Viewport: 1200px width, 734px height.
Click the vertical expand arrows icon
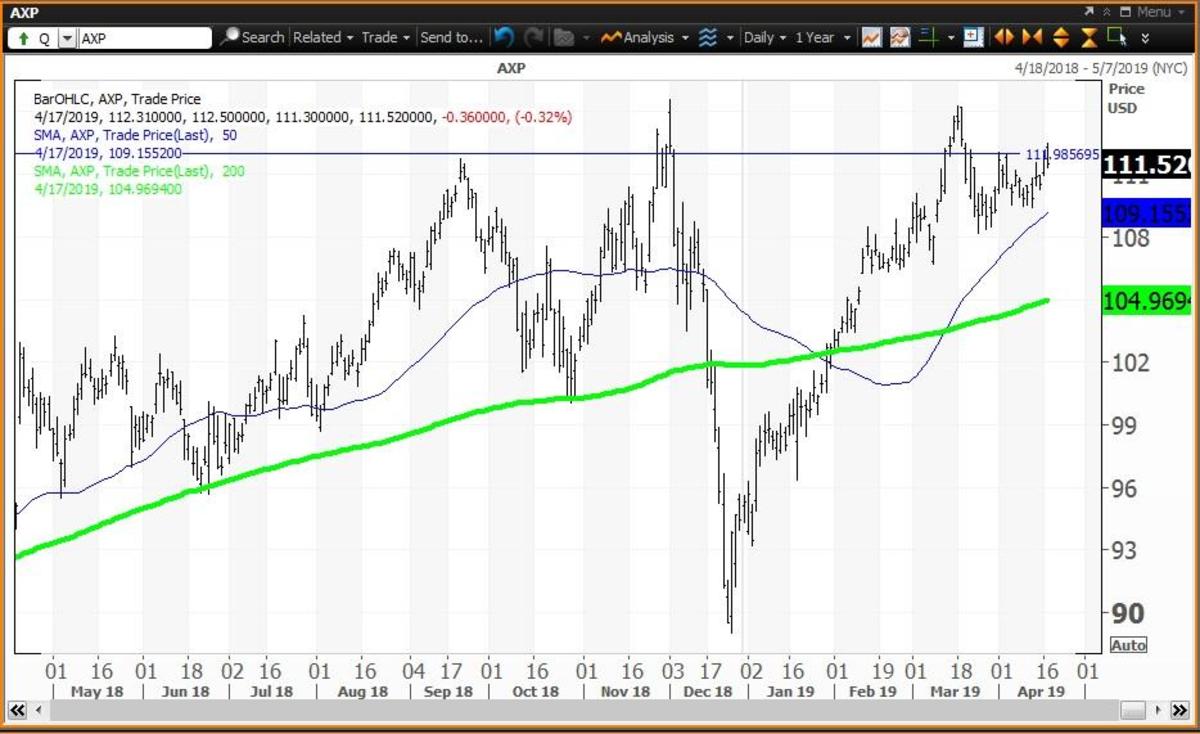tap(1061, 37)
